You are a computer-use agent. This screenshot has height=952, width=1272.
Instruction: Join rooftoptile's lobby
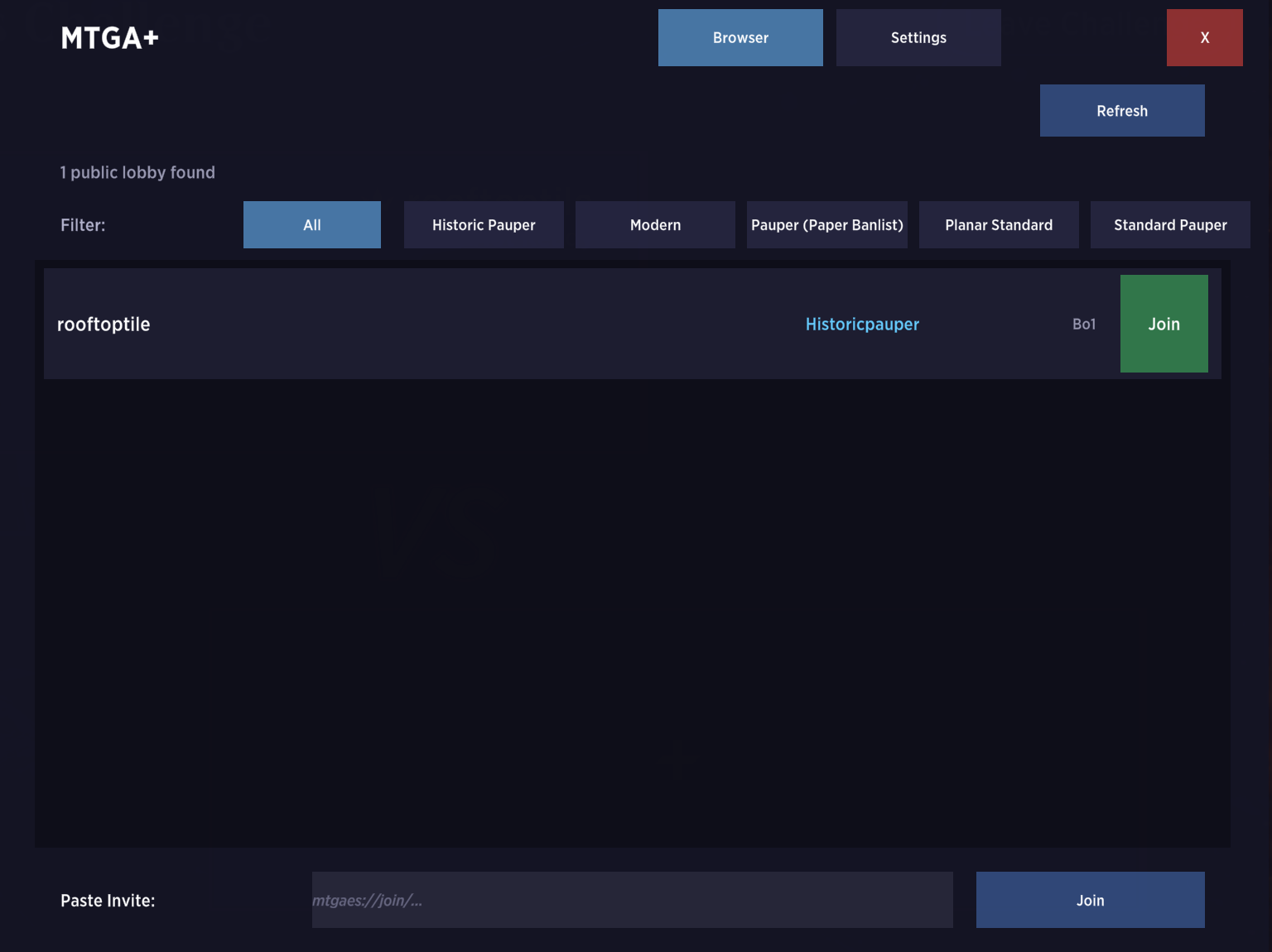tap(1164, 324)
